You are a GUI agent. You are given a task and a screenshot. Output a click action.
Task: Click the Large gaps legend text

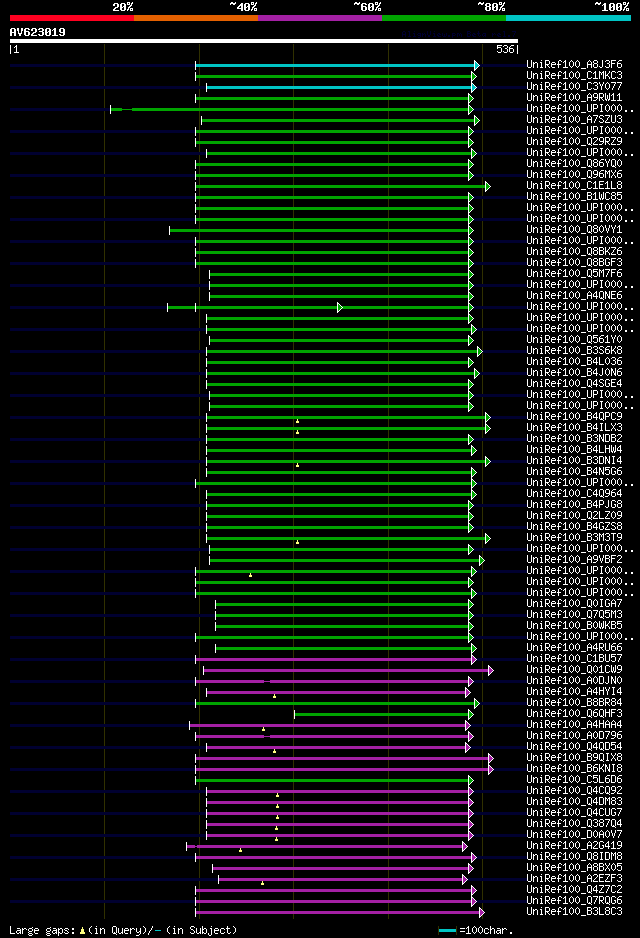[123, 930]
